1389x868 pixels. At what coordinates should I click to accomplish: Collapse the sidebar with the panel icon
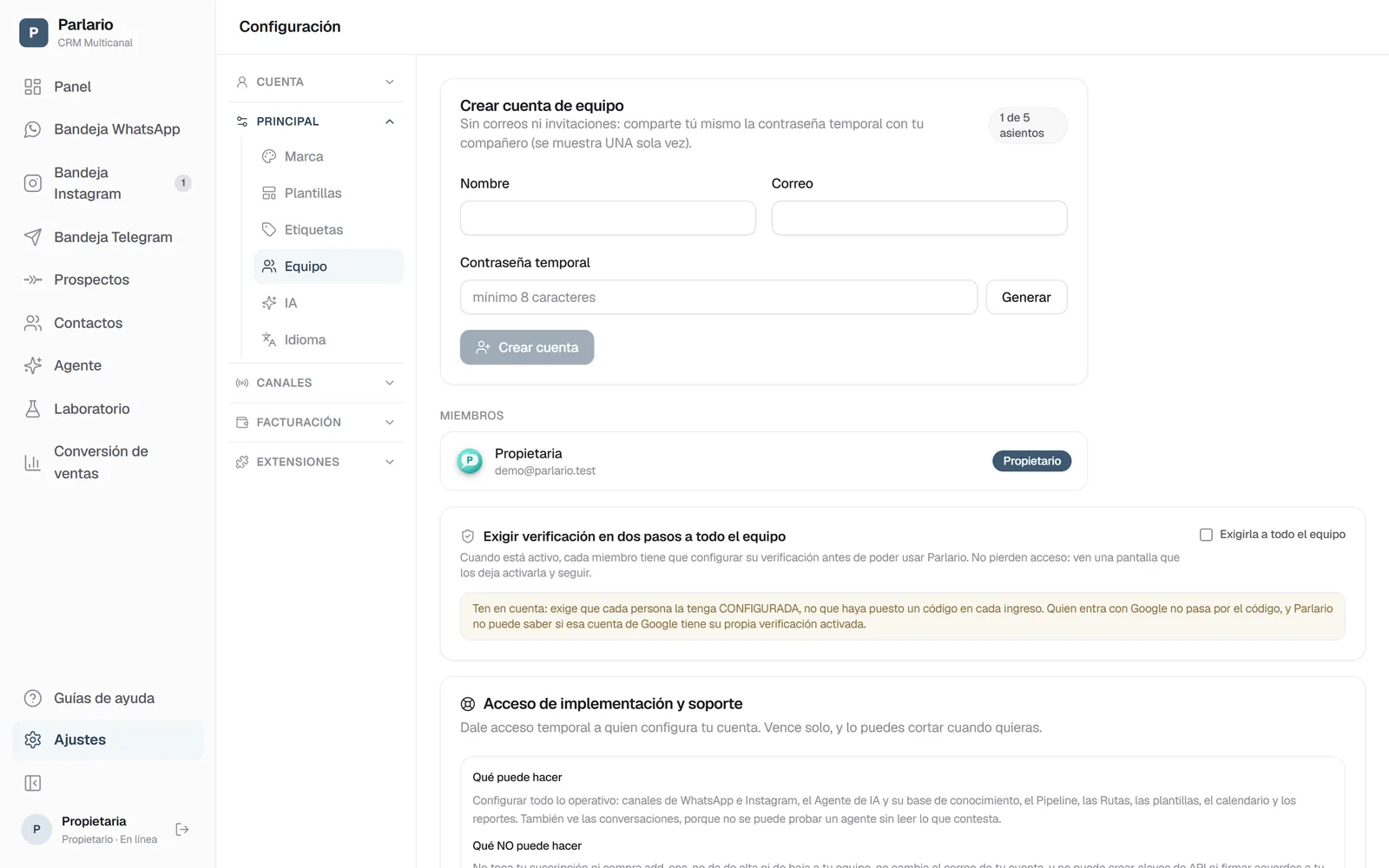33,784
